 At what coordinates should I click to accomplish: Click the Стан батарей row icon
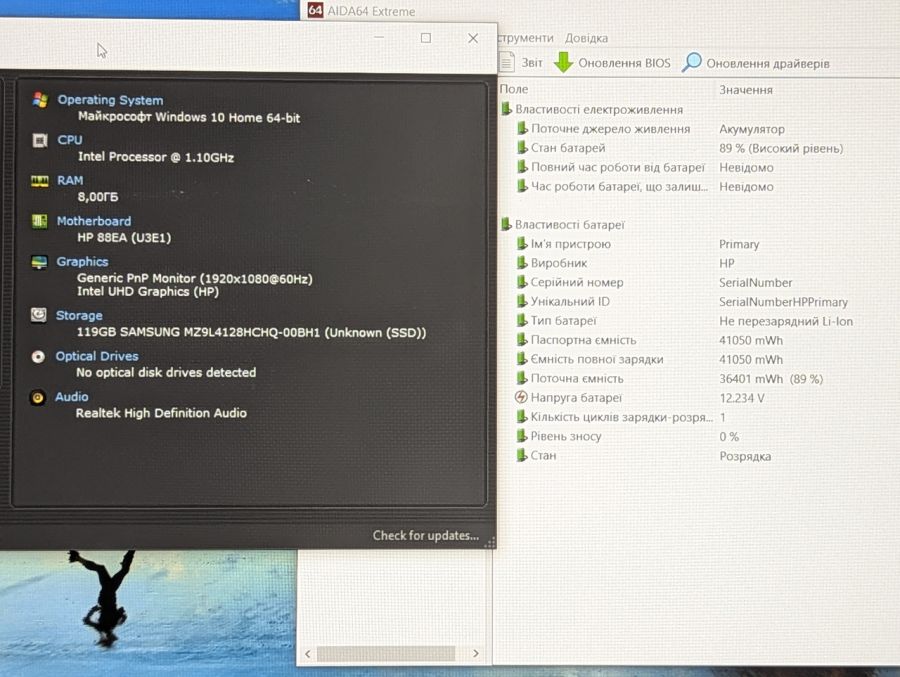click(x=522, y=148)
